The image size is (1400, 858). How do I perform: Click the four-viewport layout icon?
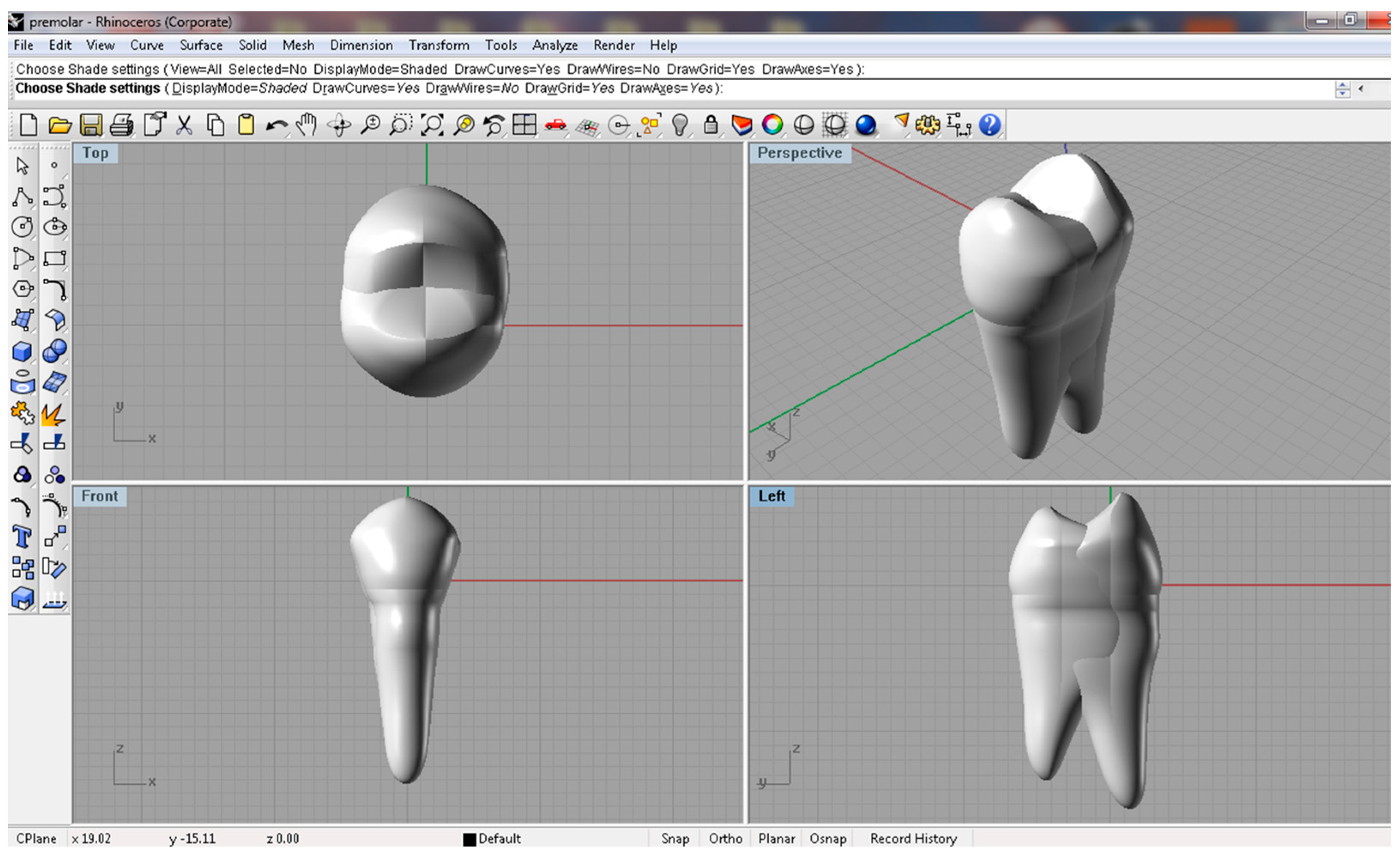pos(524,124)
